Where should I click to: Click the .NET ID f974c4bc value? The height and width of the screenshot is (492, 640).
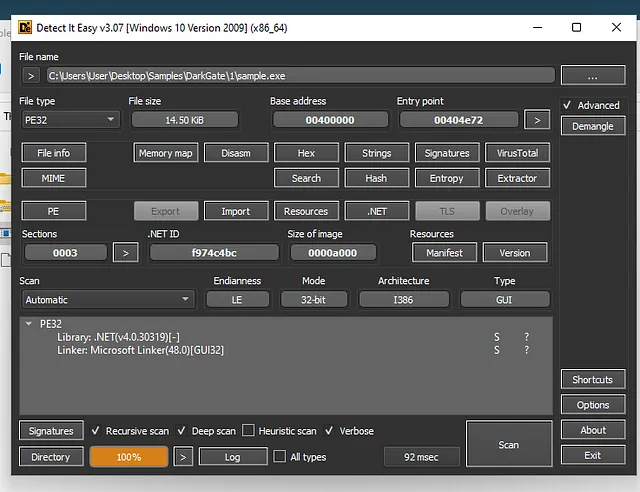(214, 253)
